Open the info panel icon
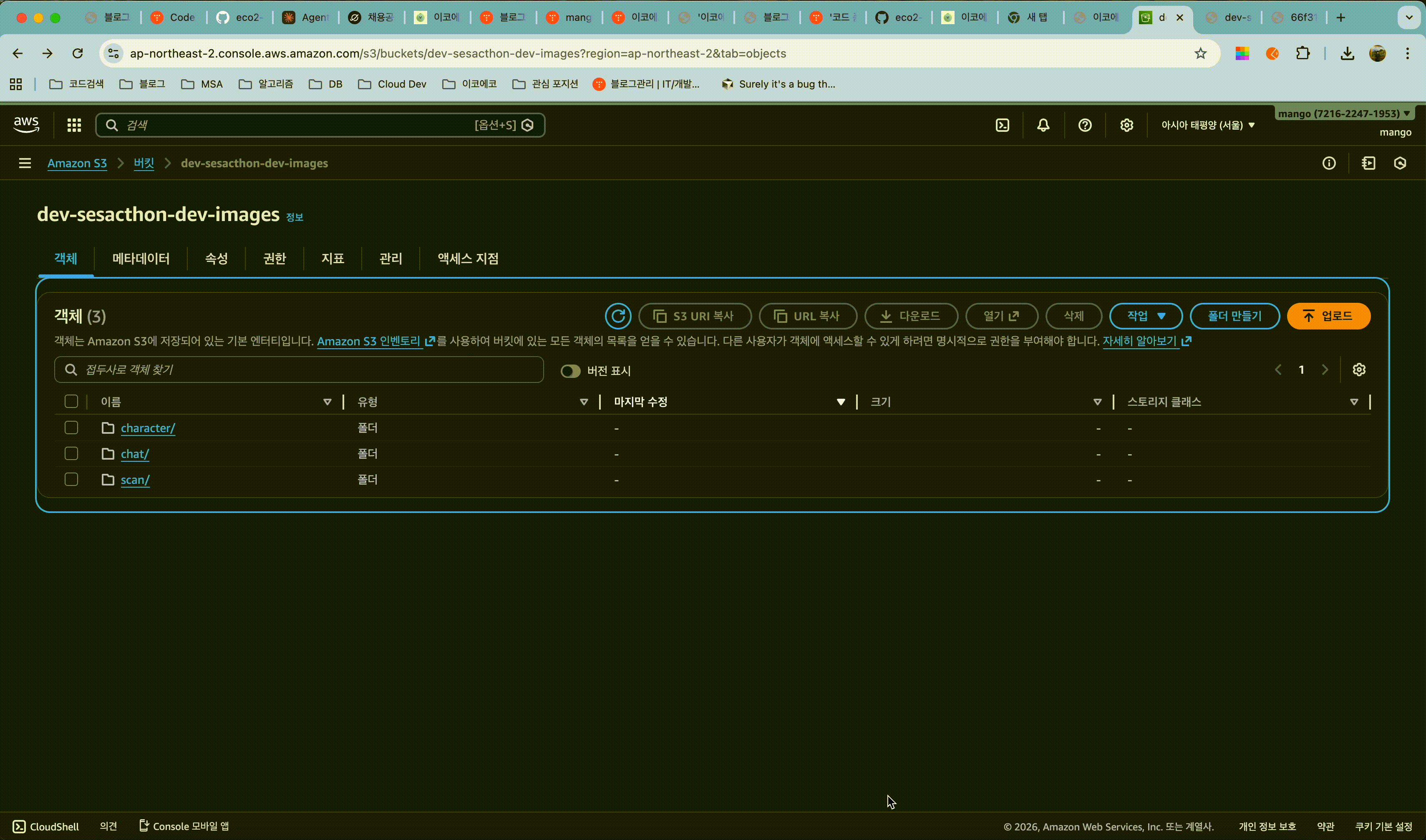The width and height of the screenshot is (1426, 840). 1329,163
